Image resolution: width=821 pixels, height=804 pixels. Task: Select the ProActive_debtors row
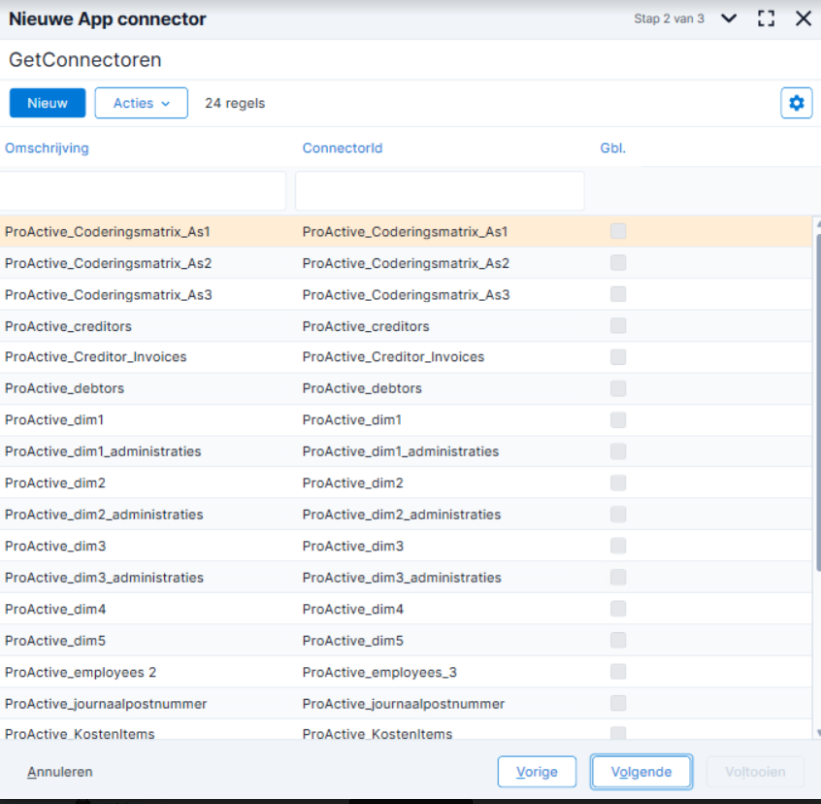[x=406, y=388]
